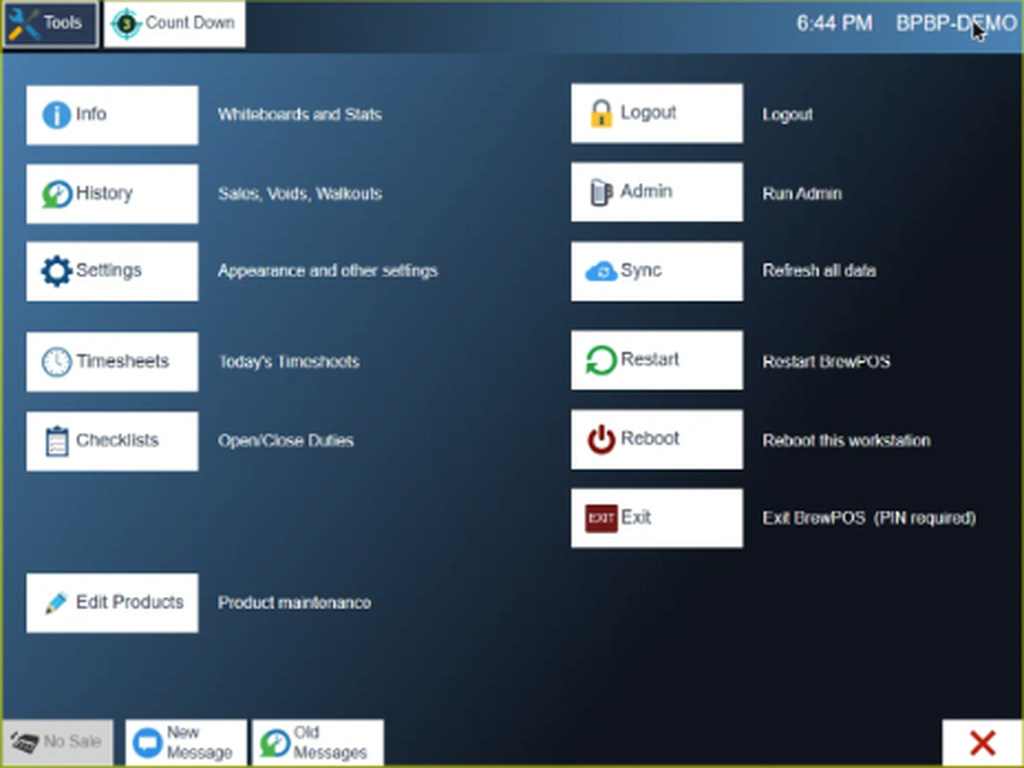Screen dimensions: 1024x768
Task: Click the green Restart arrow icon
Action: pos(601,360)
